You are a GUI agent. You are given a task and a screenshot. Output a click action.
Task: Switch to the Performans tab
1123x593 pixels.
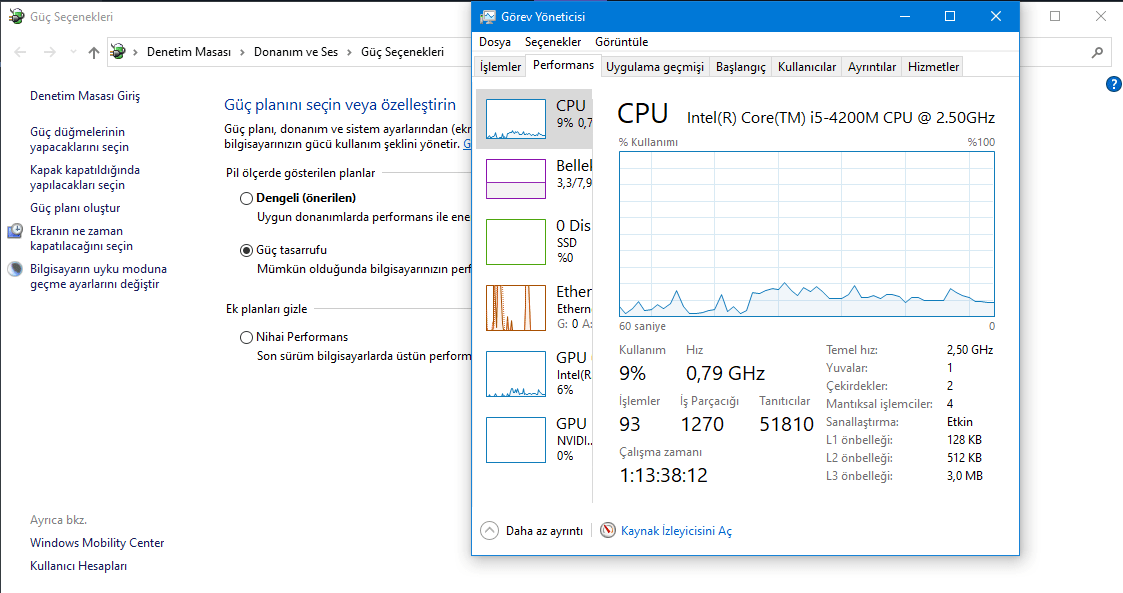pos(563,65)
